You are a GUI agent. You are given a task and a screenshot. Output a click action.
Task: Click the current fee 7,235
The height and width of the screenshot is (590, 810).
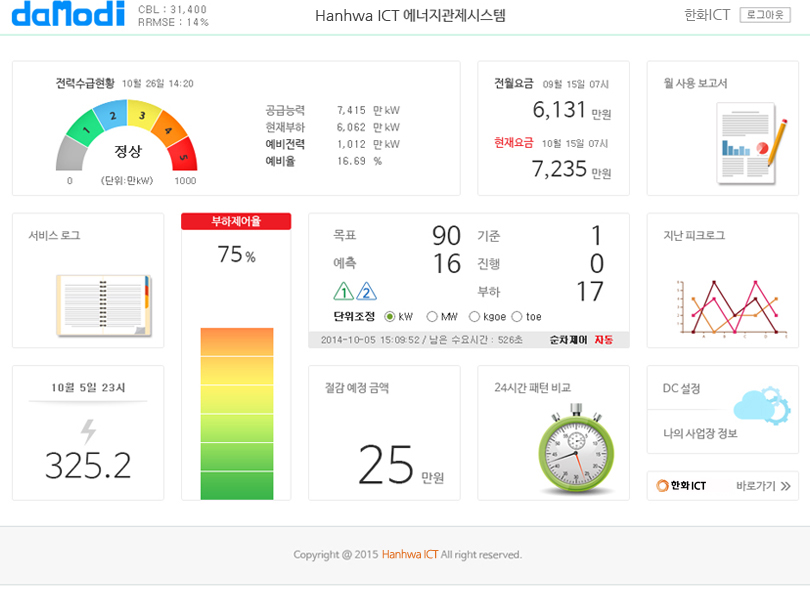point(559,169)
